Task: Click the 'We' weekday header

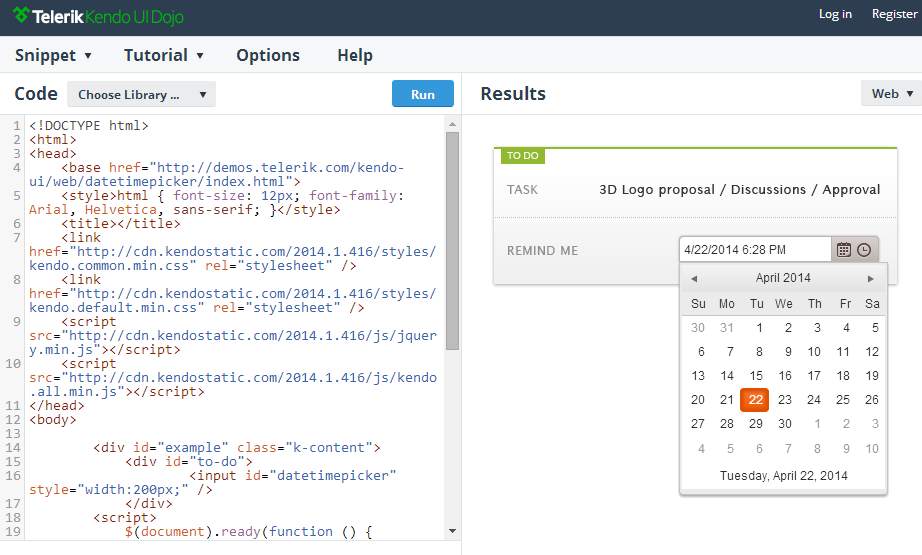Action: click(x=784, y=304)
